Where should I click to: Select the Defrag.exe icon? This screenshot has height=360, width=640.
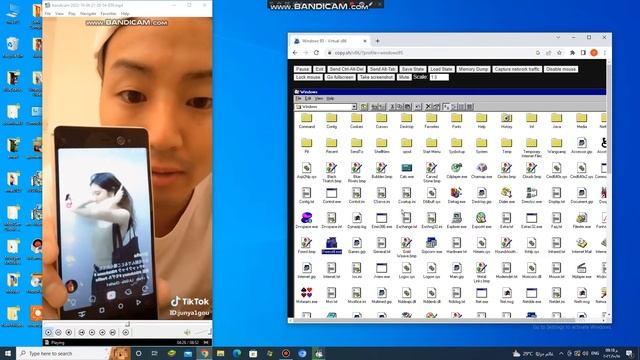click(456, 195)
